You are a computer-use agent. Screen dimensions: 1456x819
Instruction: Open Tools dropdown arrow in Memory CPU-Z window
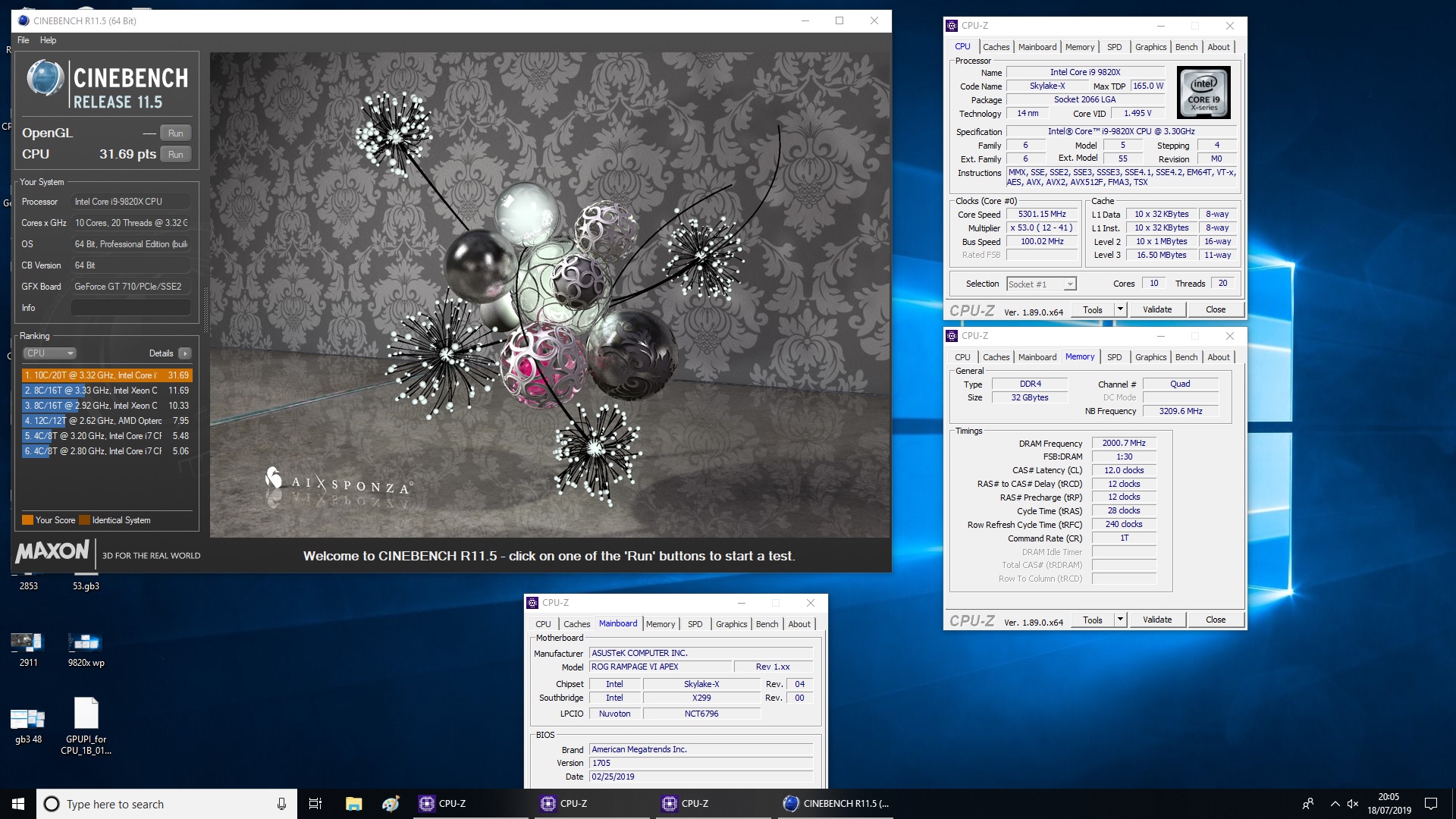[1120, 620]
